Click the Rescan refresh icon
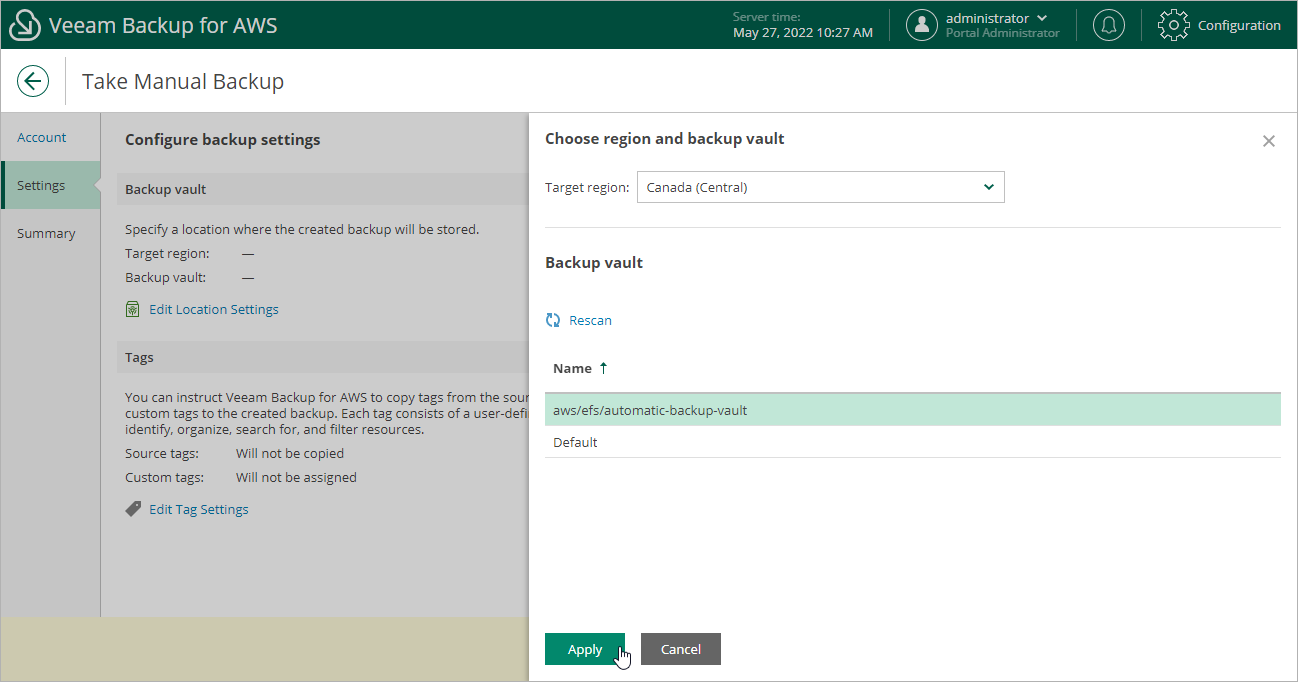The width and height of the screenshot is (1298, 682). [x=553, y=321]
